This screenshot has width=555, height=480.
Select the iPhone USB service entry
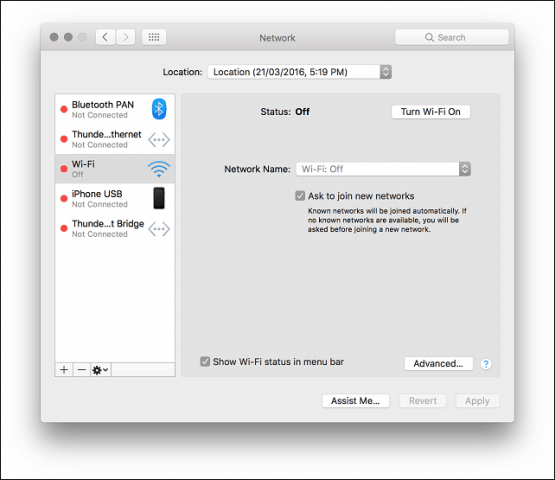pyautogui.click(x=115, y=199)
